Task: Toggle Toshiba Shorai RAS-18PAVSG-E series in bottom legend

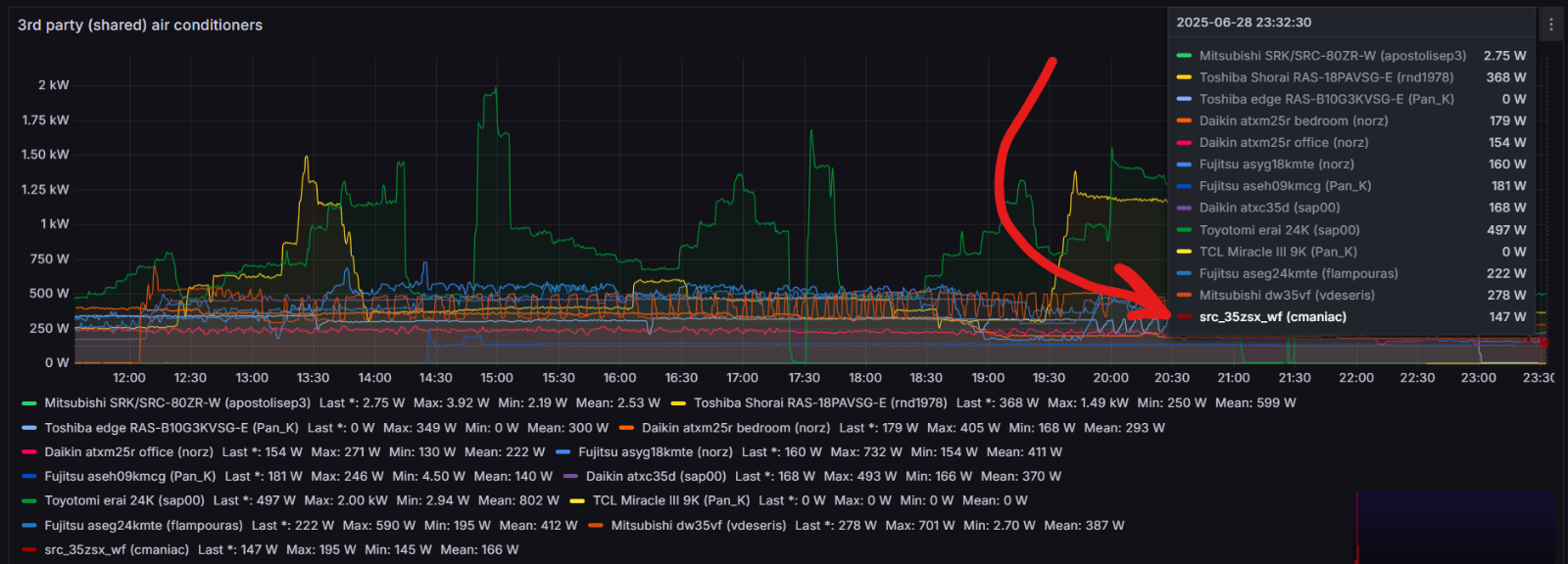Action: [x=820, y=402]
